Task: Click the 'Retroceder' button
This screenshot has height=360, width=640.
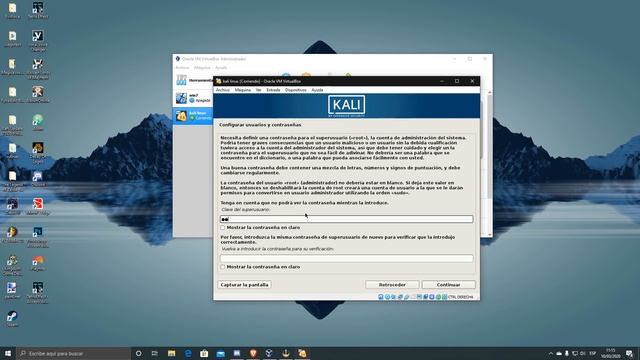Action: (x=392, y=285)
